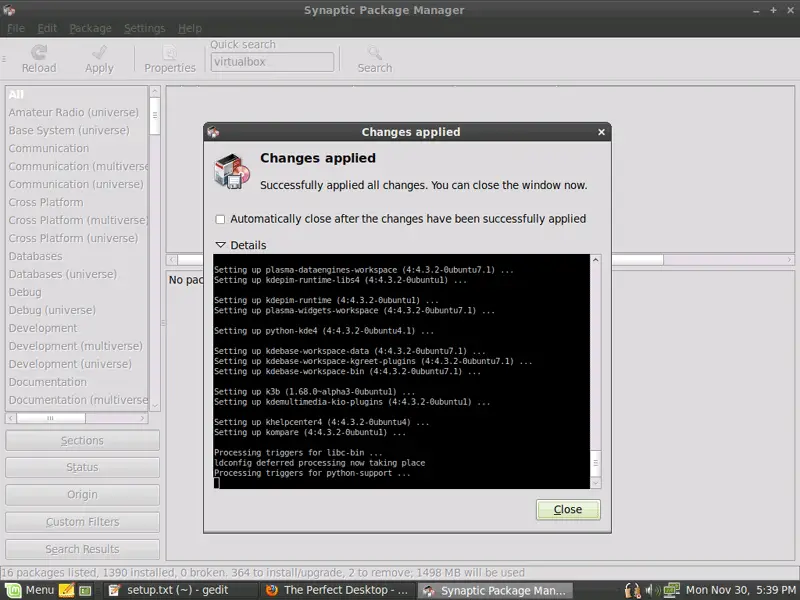This screenshot has width=800, height=600.
Task: Collapse the Details expander
Action: [220, 245]
